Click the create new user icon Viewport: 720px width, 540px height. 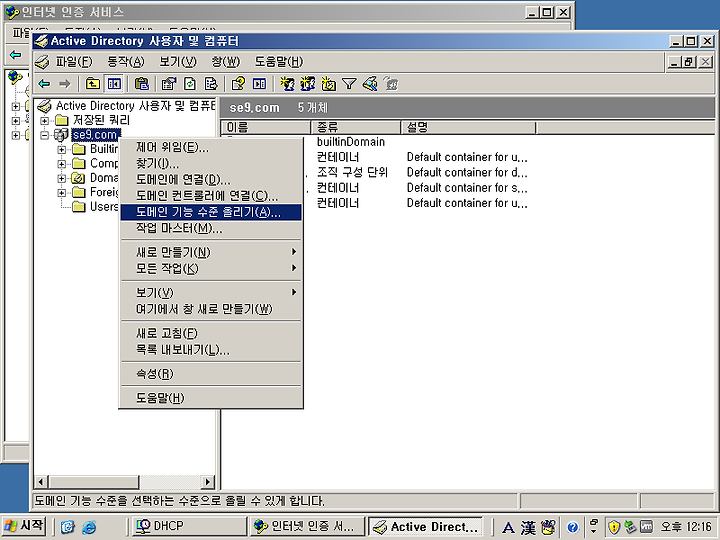287,84
